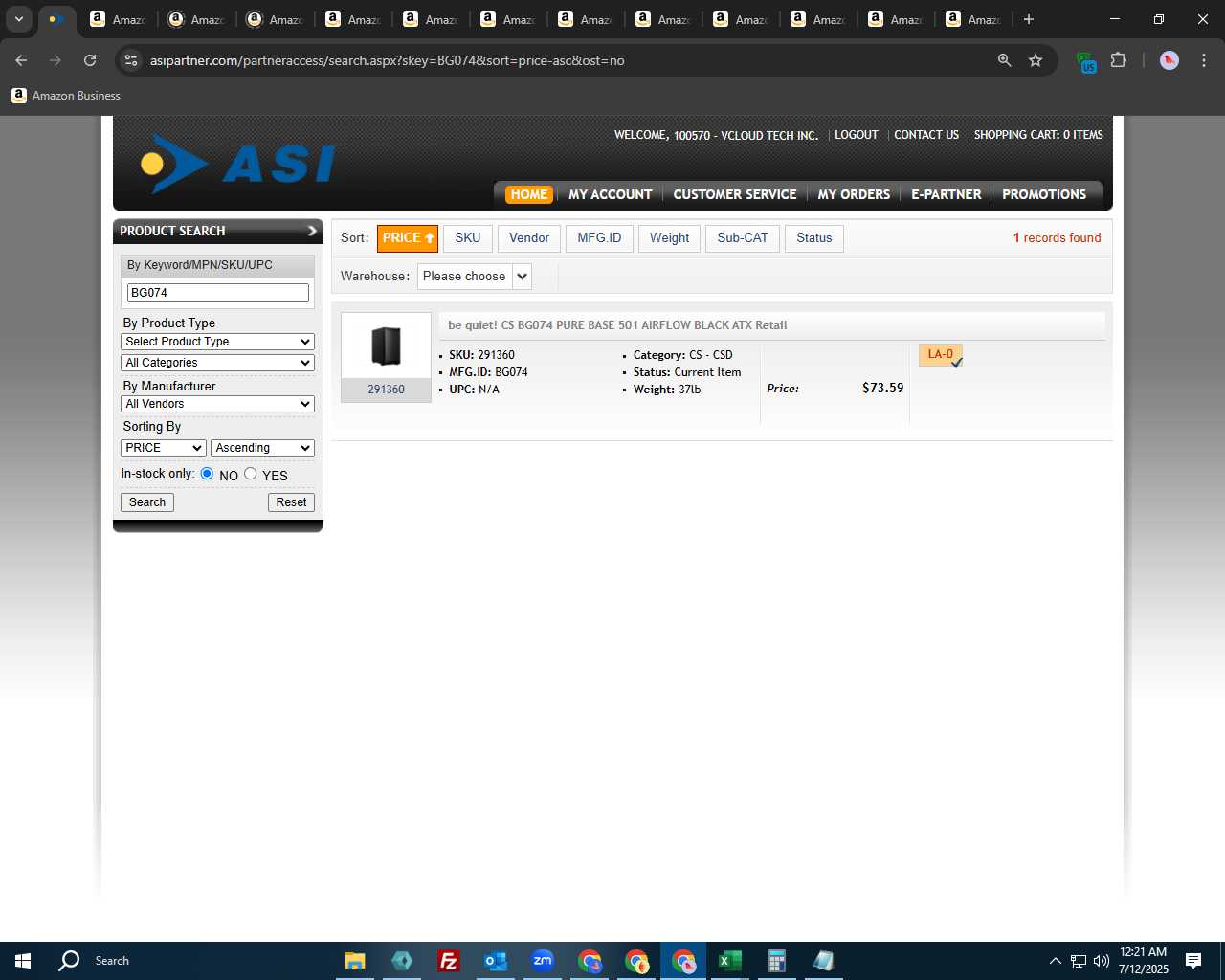
Task: Open the PRICE sorting dropdown in sidebar
Action: [164, 448]
